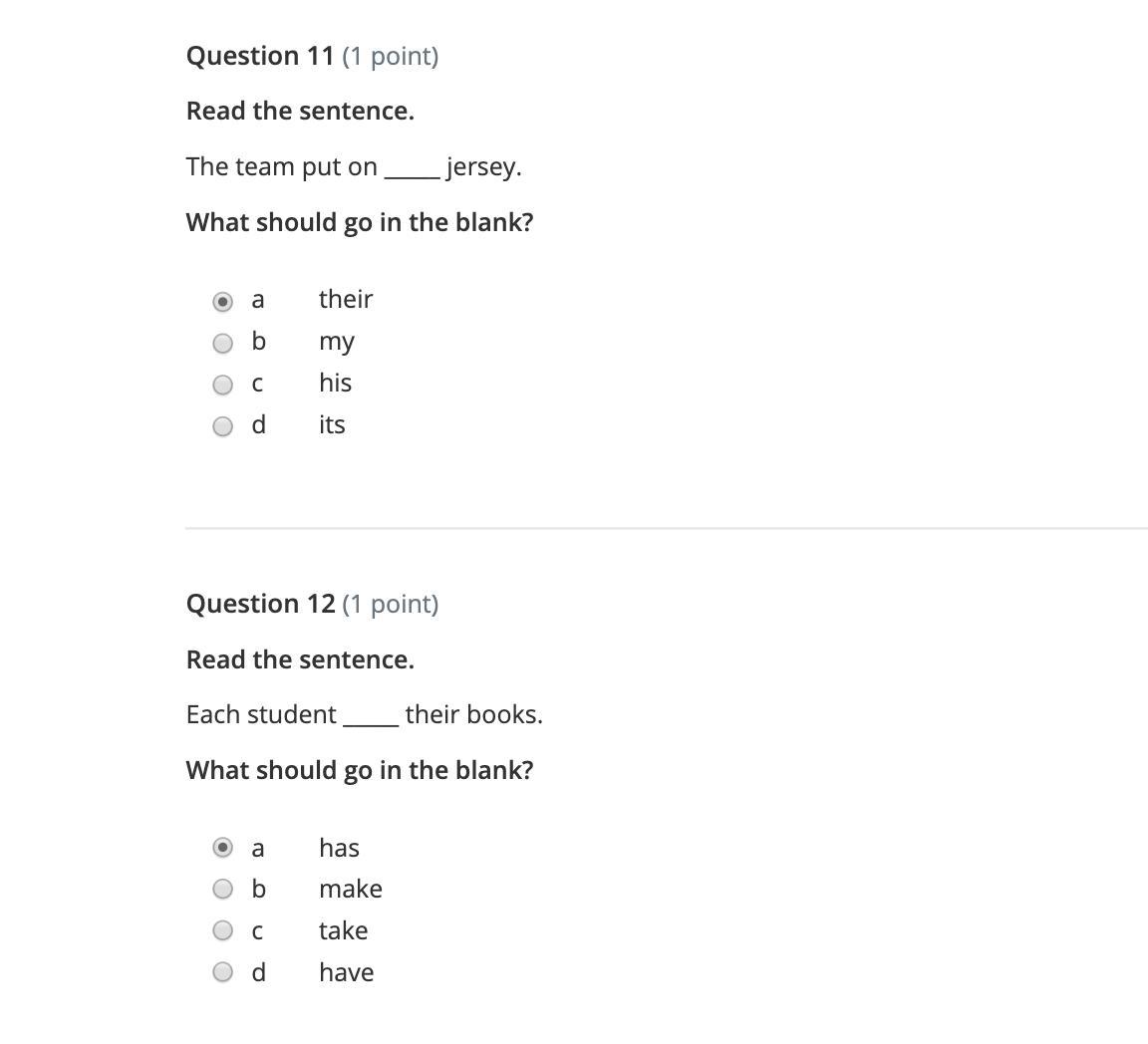Click '(1 point)' next to Question 12
1148x1044 pixels.
(390, 604)
